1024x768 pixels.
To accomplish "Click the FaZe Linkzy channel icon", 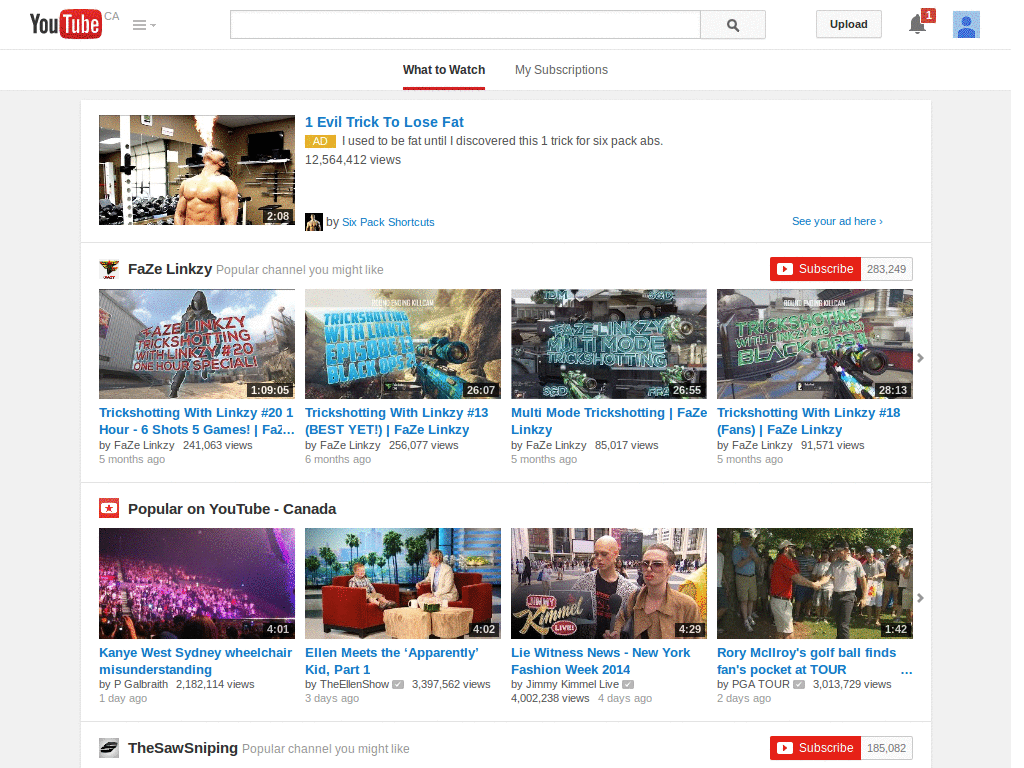I will (x=109, y=269).
